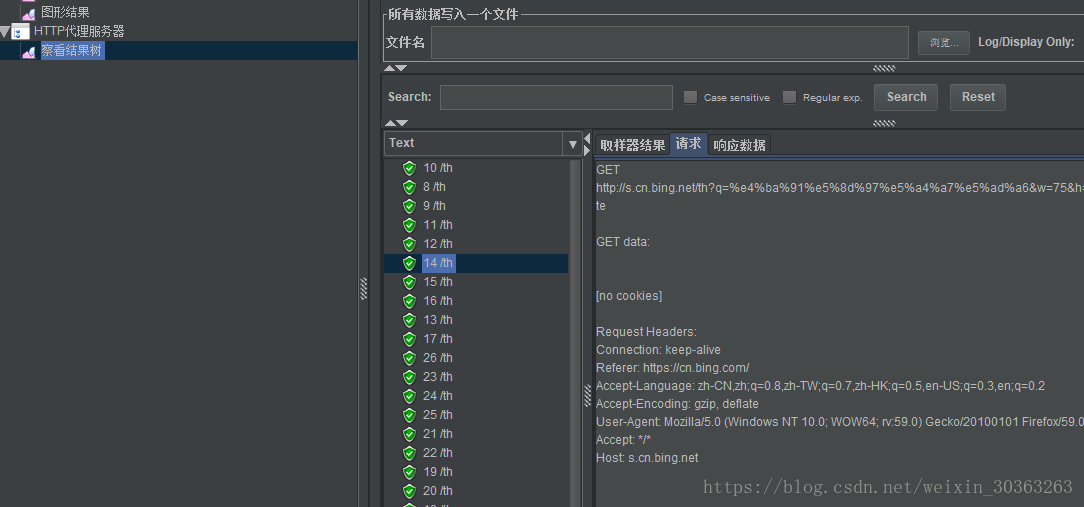Click the Host: s.cn.bing.net header line
The width and height of the screenshot is (1084, 507).
(x=647, y=458)
